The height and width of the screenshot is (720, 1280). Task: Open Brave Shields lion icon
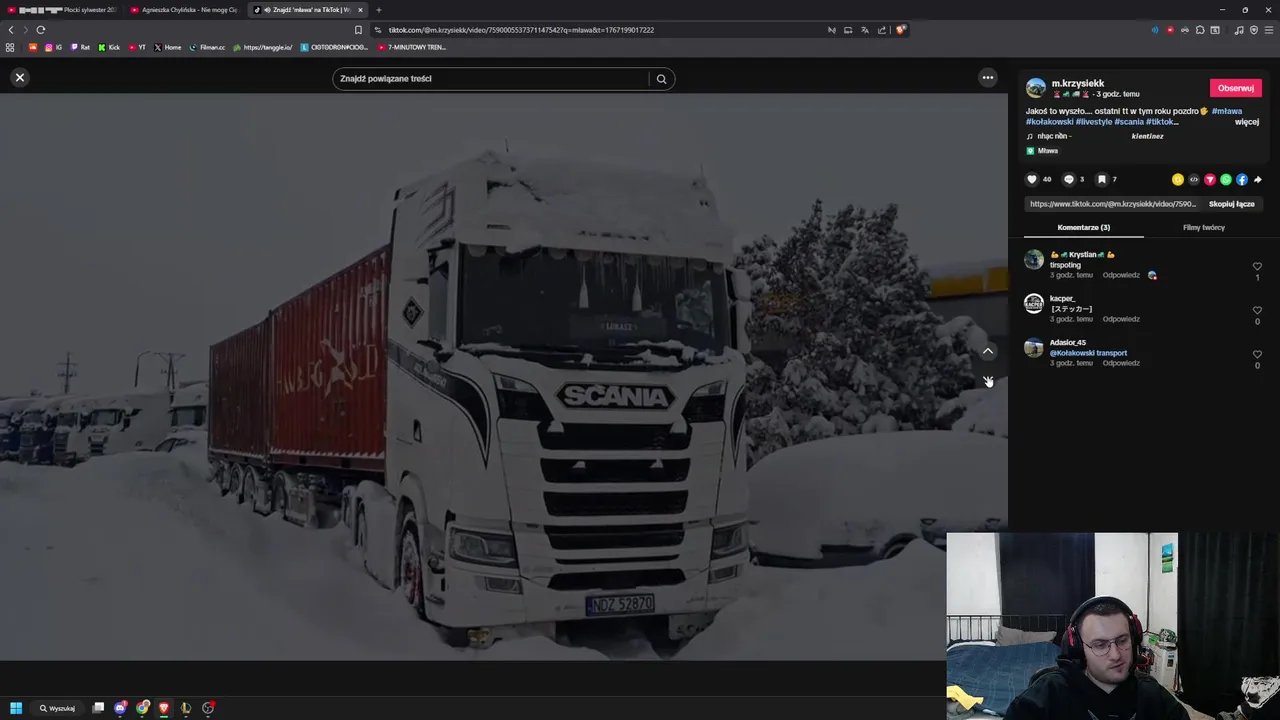click(x=900, y=30)
